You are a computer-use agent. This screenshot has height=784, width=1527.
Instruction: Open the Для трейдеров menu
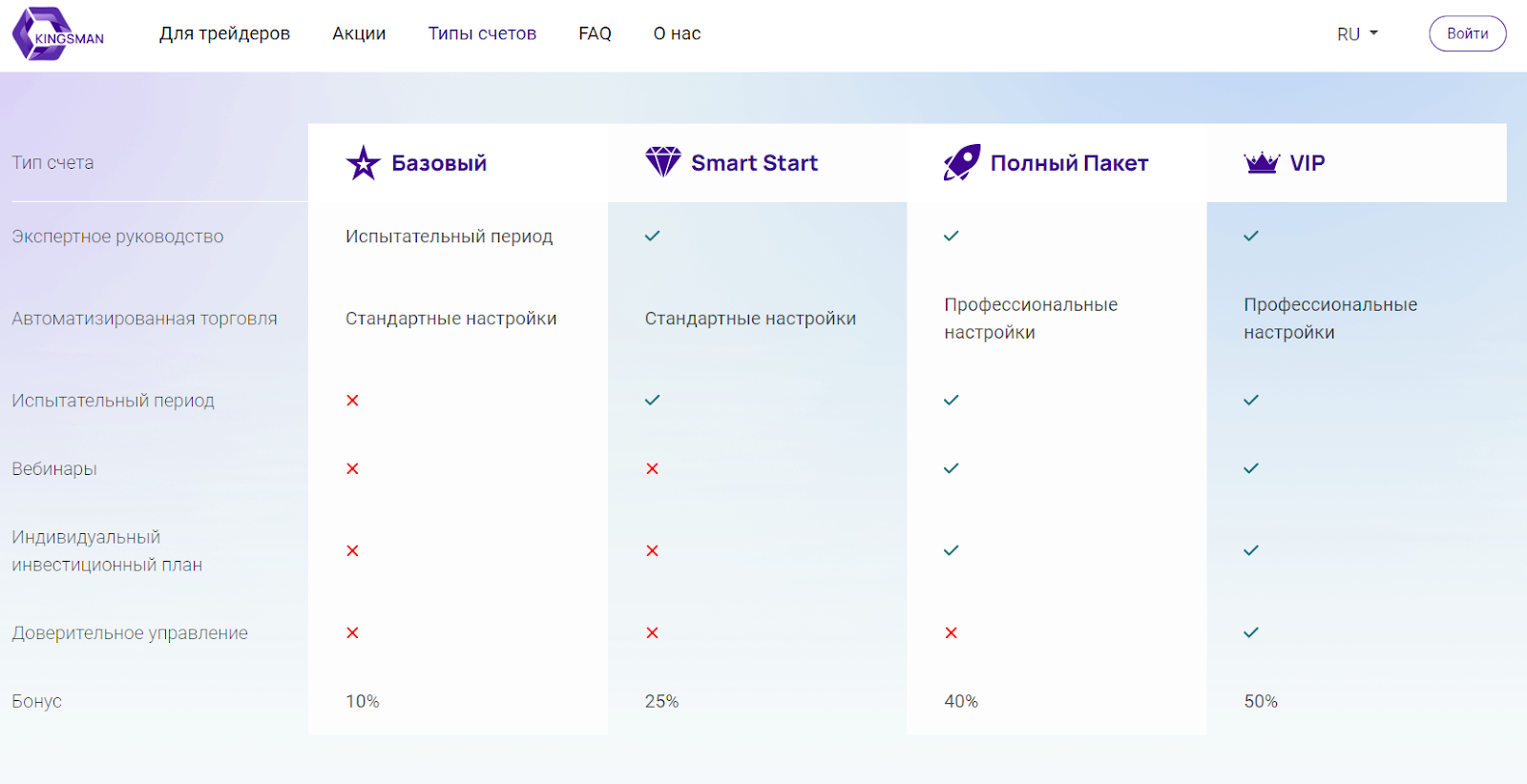click(224, 33)
